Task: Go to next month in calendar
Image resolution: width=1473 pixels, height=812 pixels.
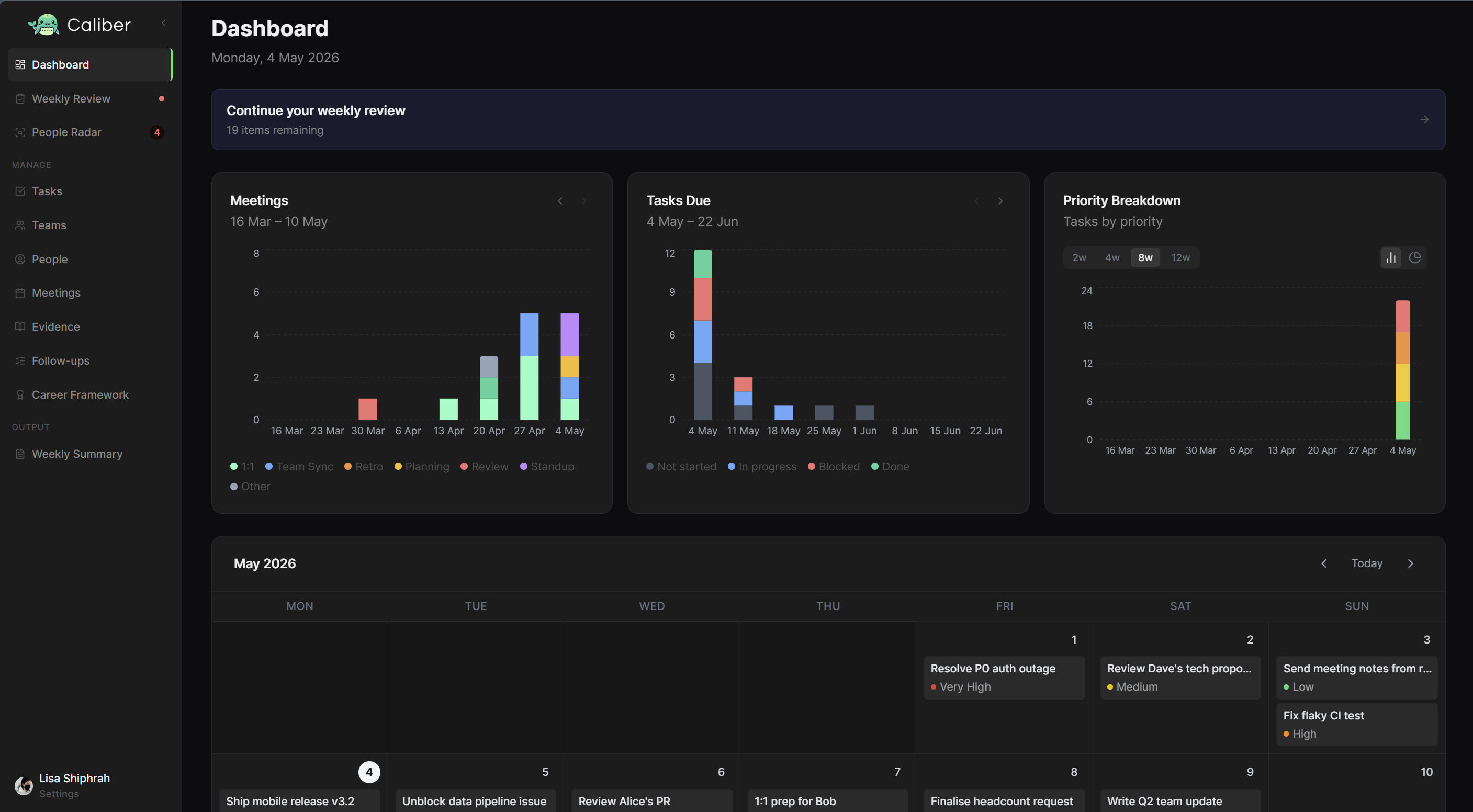Action: pos(1411,563)
